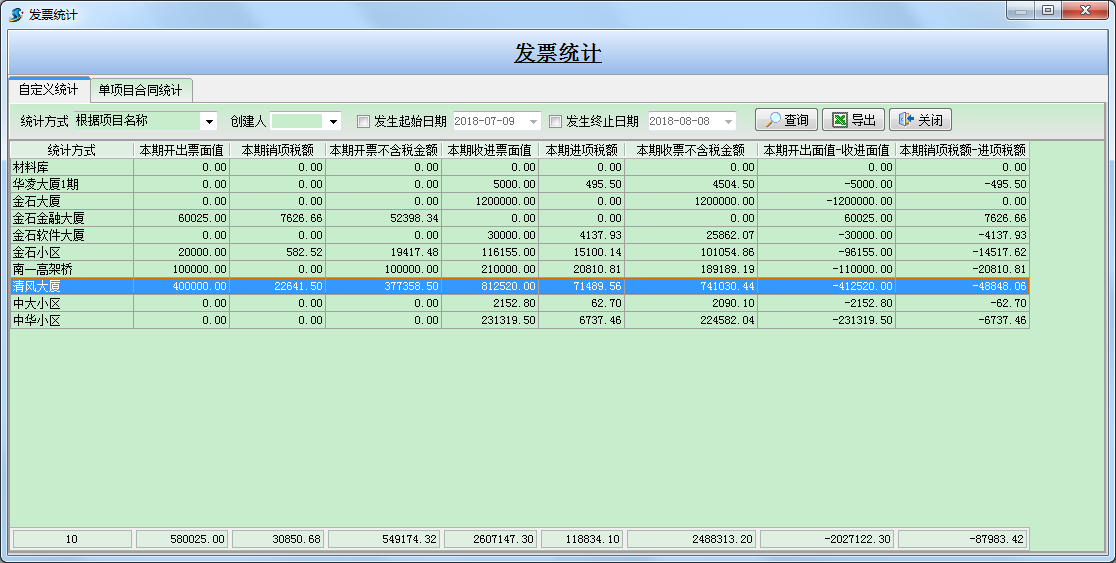Switch to 单项目合同统计 tab
Image resolution: width=1116 pixels, height=563 pixels.
(x=140, y=90)
